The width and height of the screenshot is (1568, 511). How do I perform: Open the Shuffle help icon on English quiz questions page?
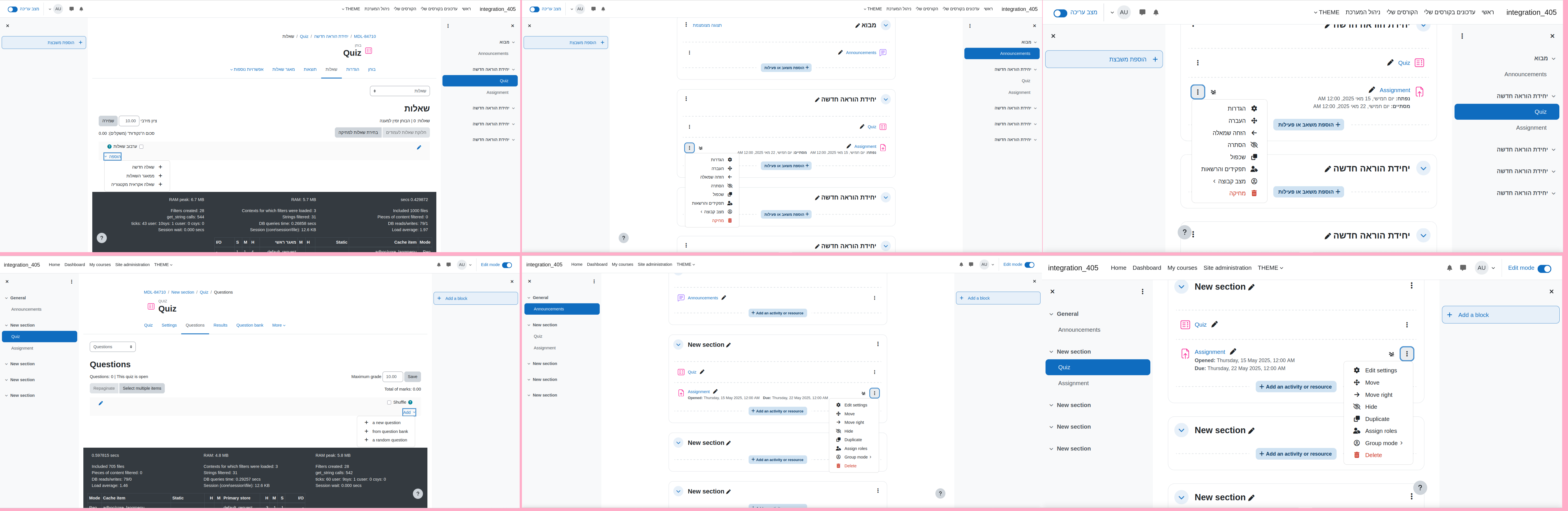[x=410, y=402]
